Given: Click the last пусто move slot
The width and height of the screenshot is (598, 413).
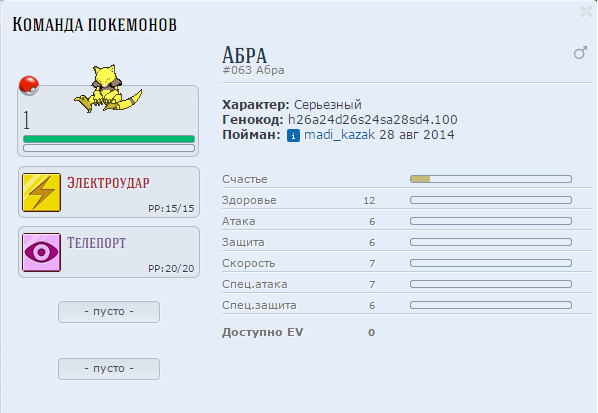Looking at the screenshot, I should point(109,369).
